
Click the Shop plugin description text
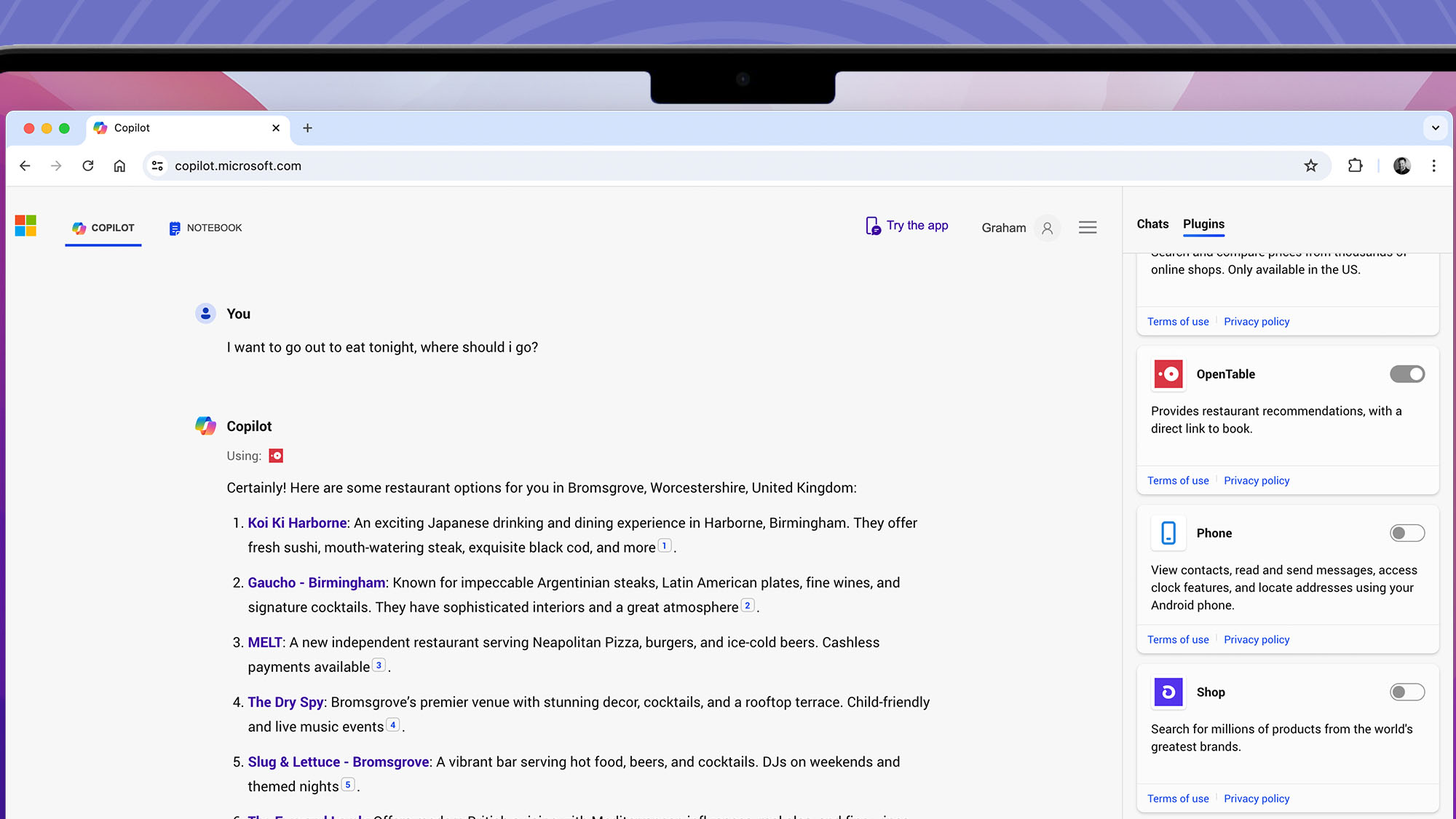tap(1281, 737)
